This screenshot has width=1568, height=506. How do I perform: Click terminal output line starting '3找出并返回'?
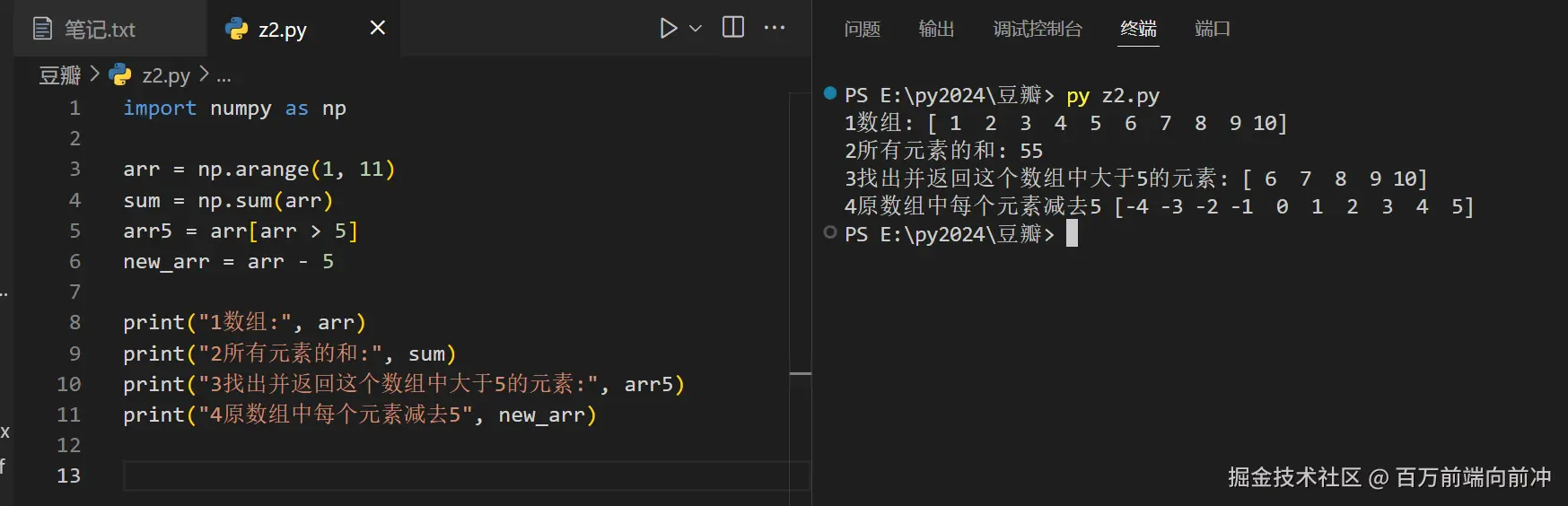pos(1135,179)
